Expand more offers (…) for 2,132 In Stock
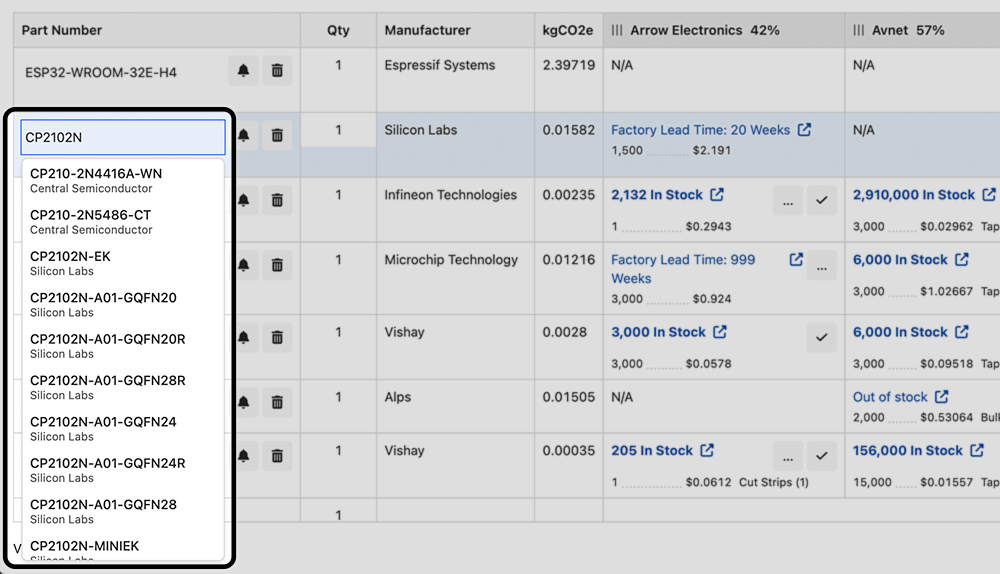 tap(788, 201)
